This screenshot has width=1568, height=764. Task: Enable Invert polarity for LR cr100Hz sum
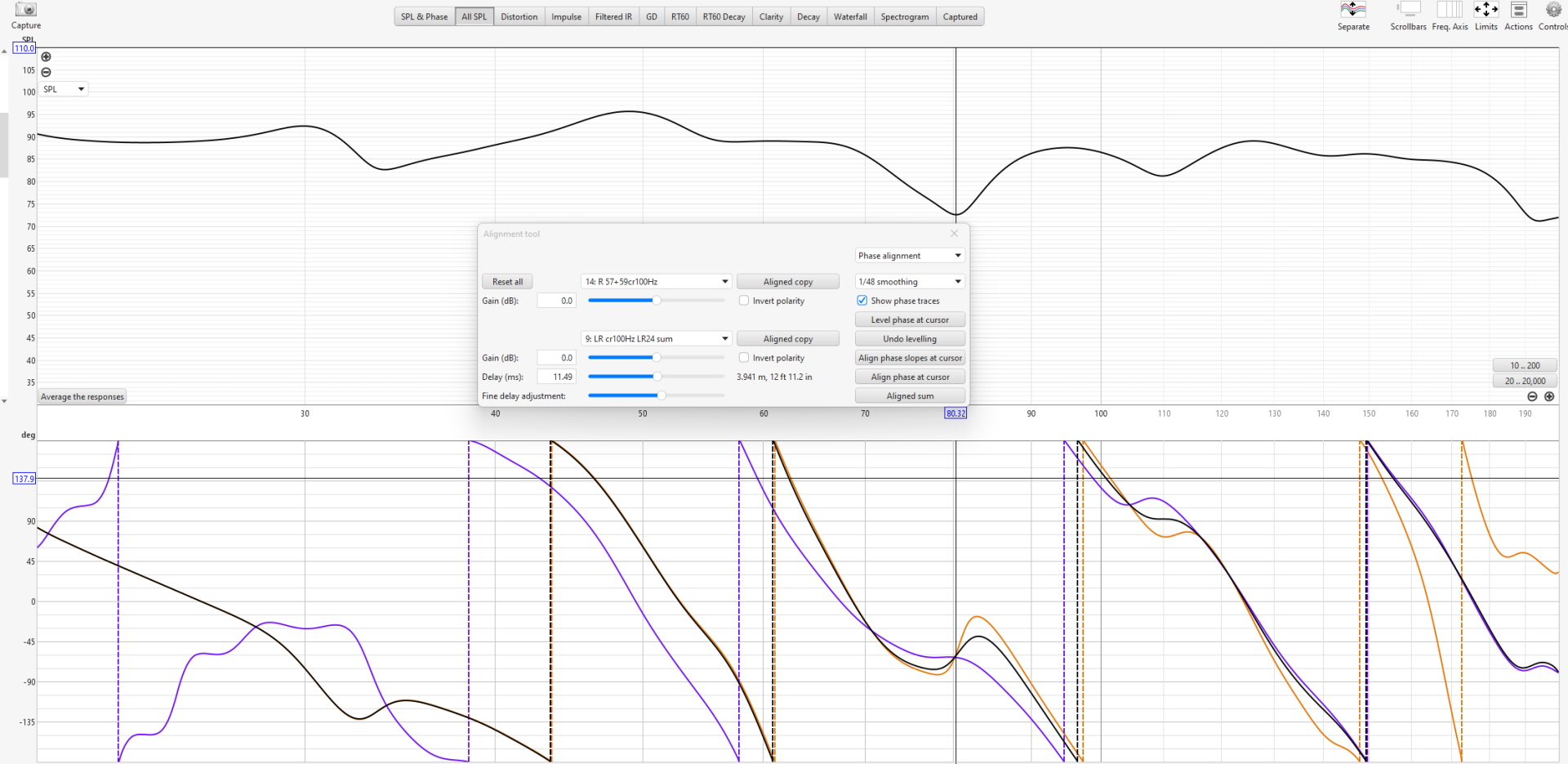pyautogui.click(x=744, y=358)
